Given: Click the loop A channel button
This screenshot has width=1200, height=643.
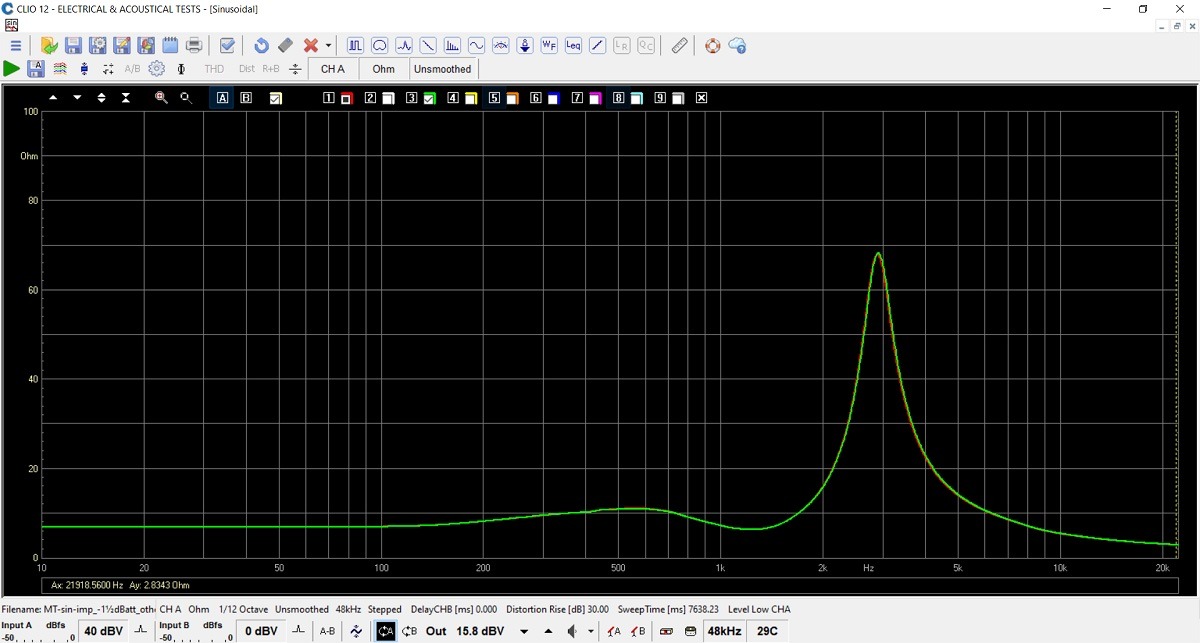Looking at the screenshot, I should 386,631.
